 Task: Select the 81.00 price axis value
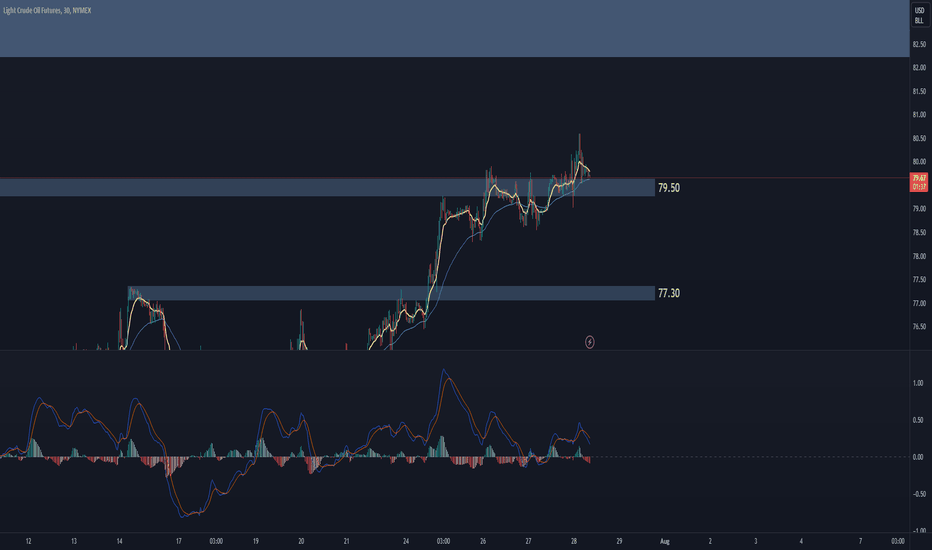(x=919, y=115)
